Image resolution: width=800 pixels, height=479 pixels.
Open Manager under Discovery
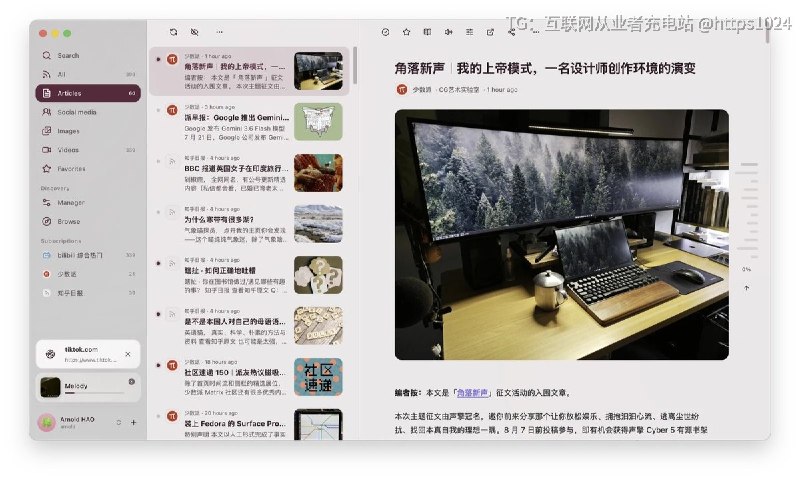point(88,203)
